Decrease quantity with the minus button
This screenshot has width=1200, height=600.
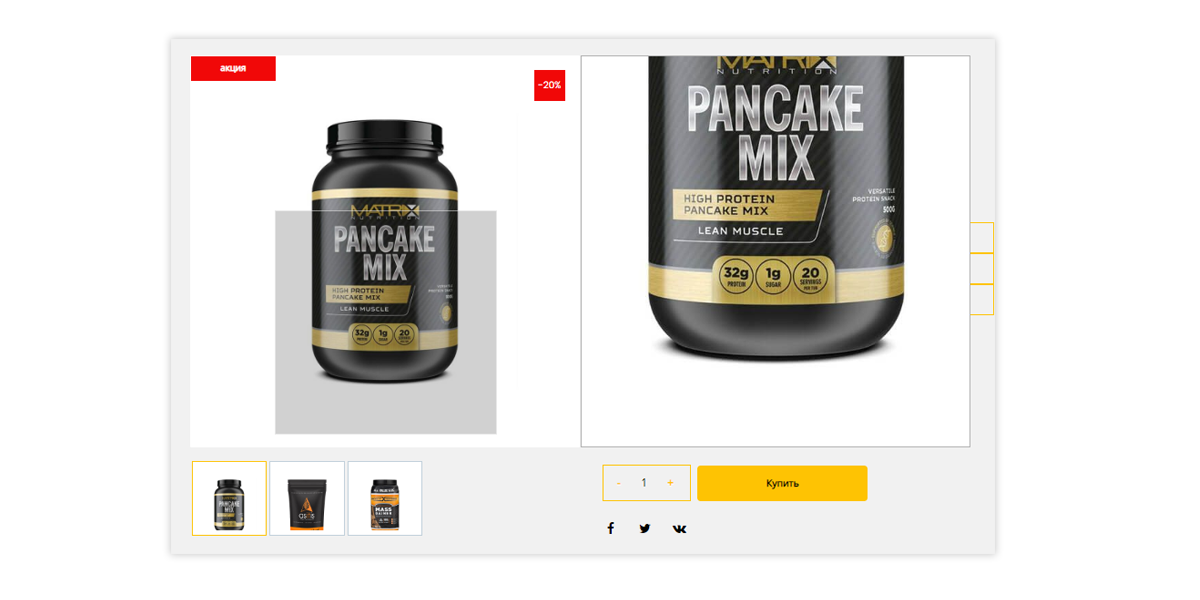pyautogui.click(x=618, y=483)
